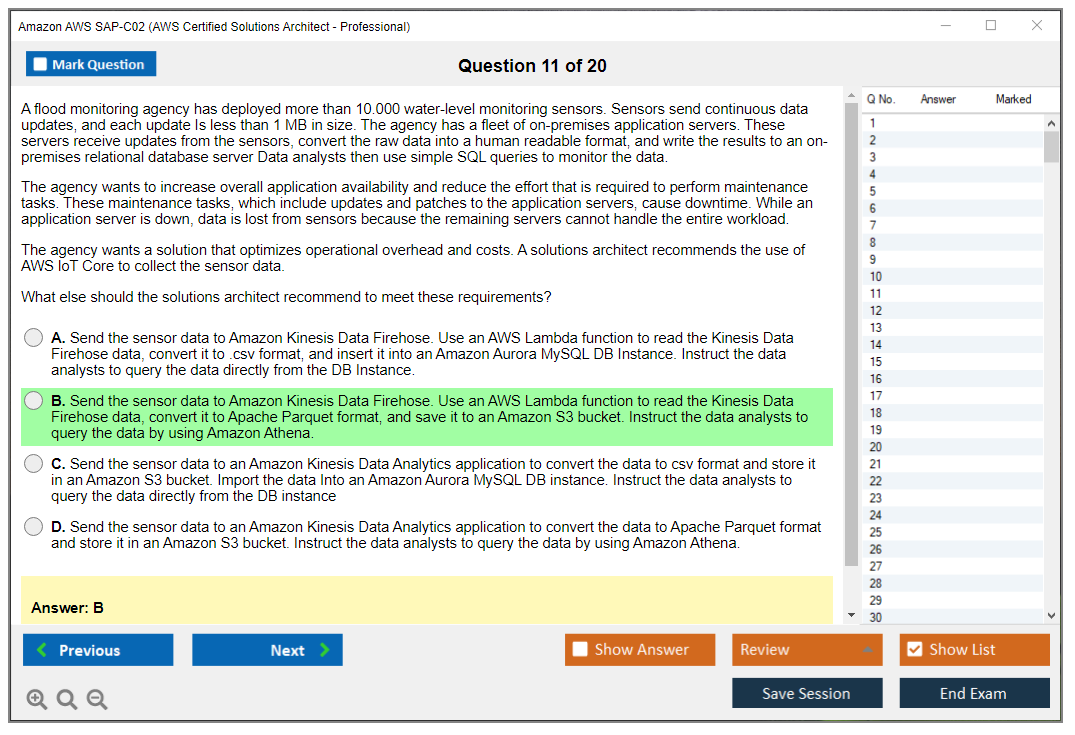Enable the Show Answer checkbox
This screenshot has width=1075, height=735.
tap(580, 650)
